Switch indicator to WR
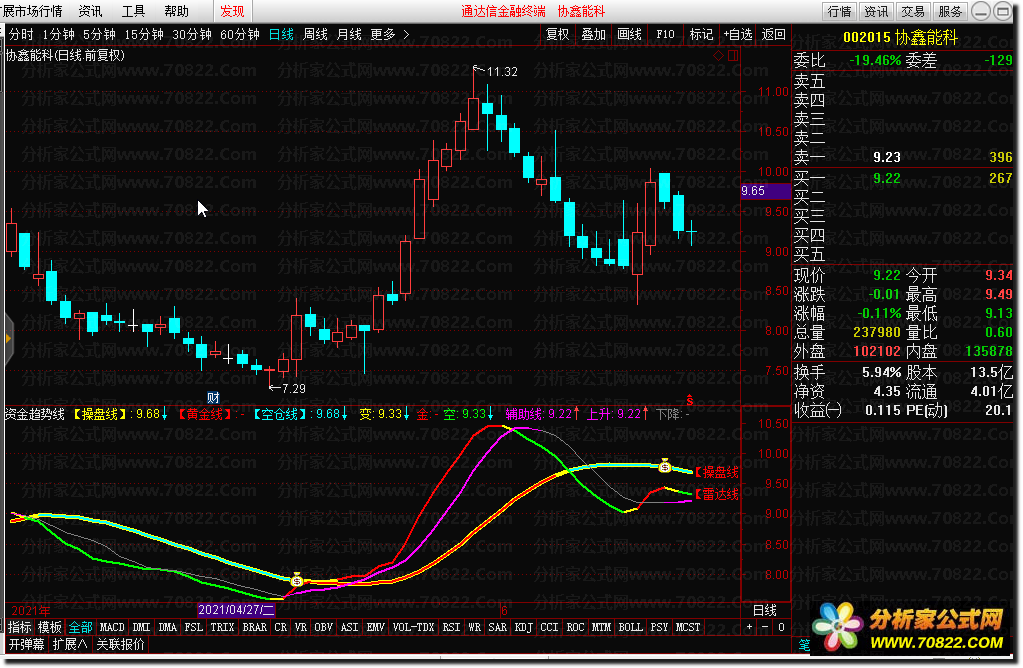Viewport: 1023px width, 668px height. click(474, 627)
